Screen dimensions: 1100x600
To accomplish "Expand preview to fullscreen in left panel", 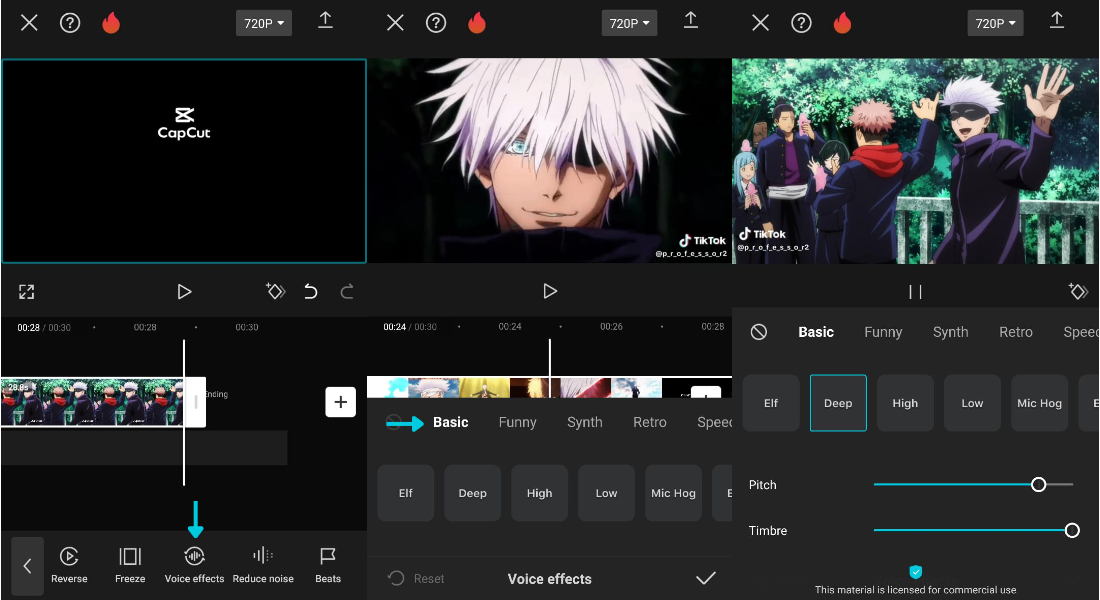I will [x=27, y=292].
